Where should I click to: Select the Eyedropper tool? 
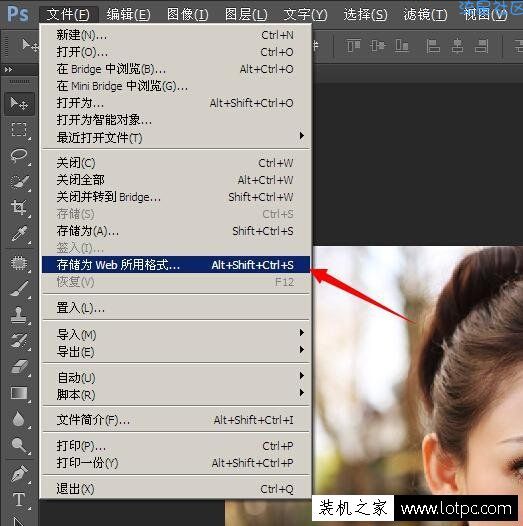click(x=19, y=234)
